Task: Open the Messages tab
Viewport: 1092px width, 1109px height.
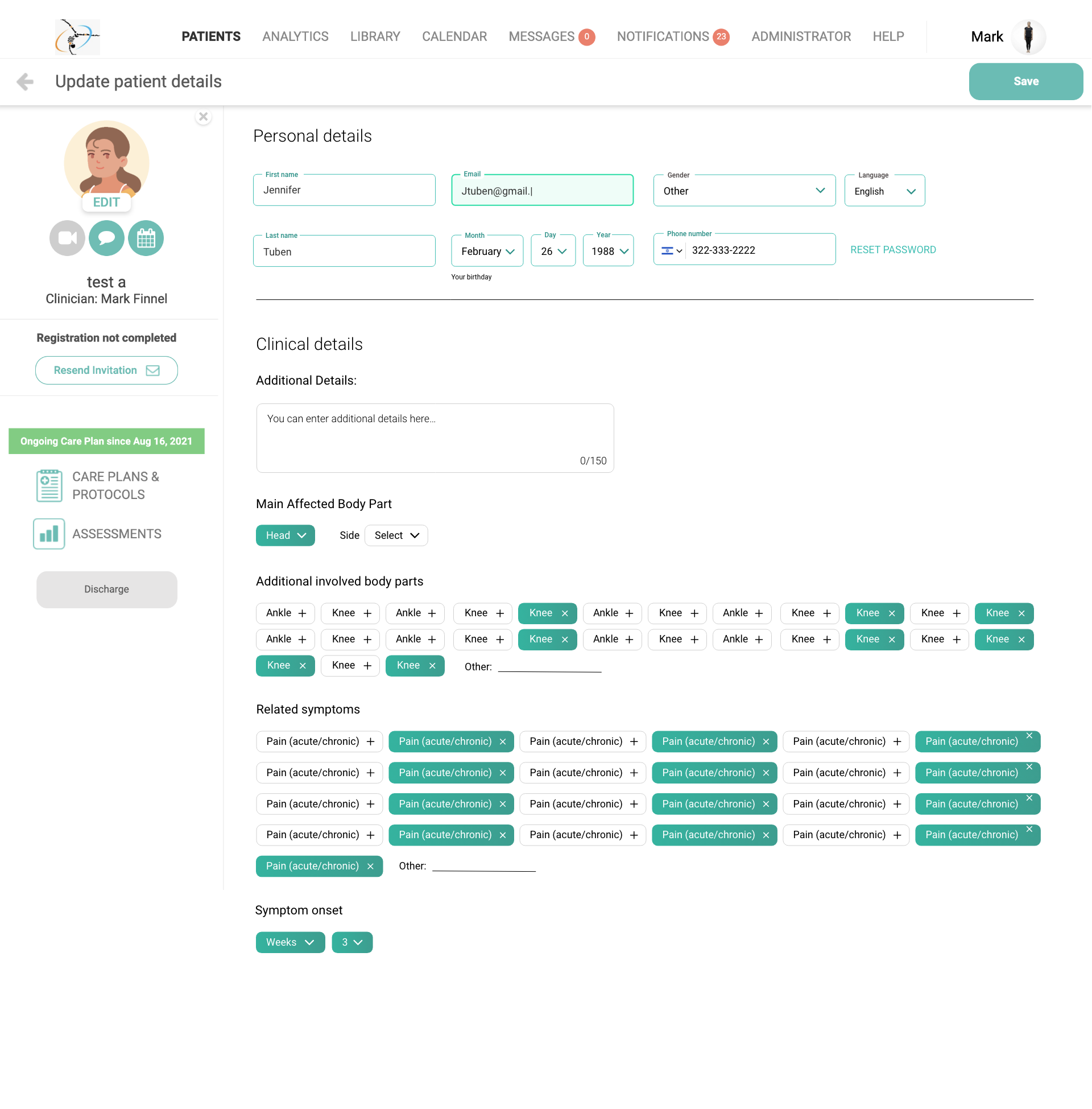Action: [542, 37]
